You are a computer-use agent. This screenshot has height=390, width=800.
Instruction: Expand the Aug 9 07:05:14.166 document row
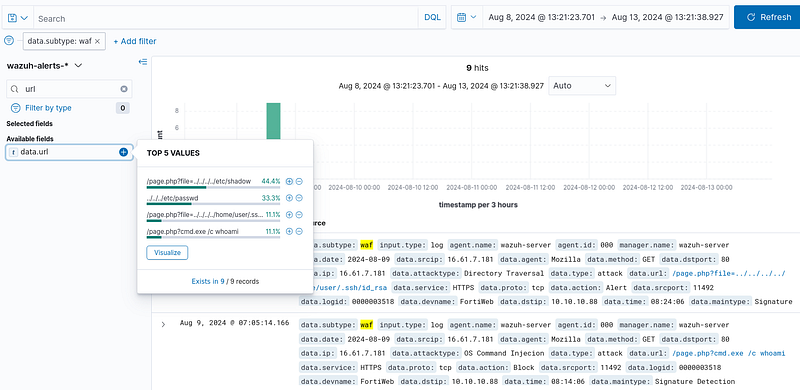click(x=163, y=325)
